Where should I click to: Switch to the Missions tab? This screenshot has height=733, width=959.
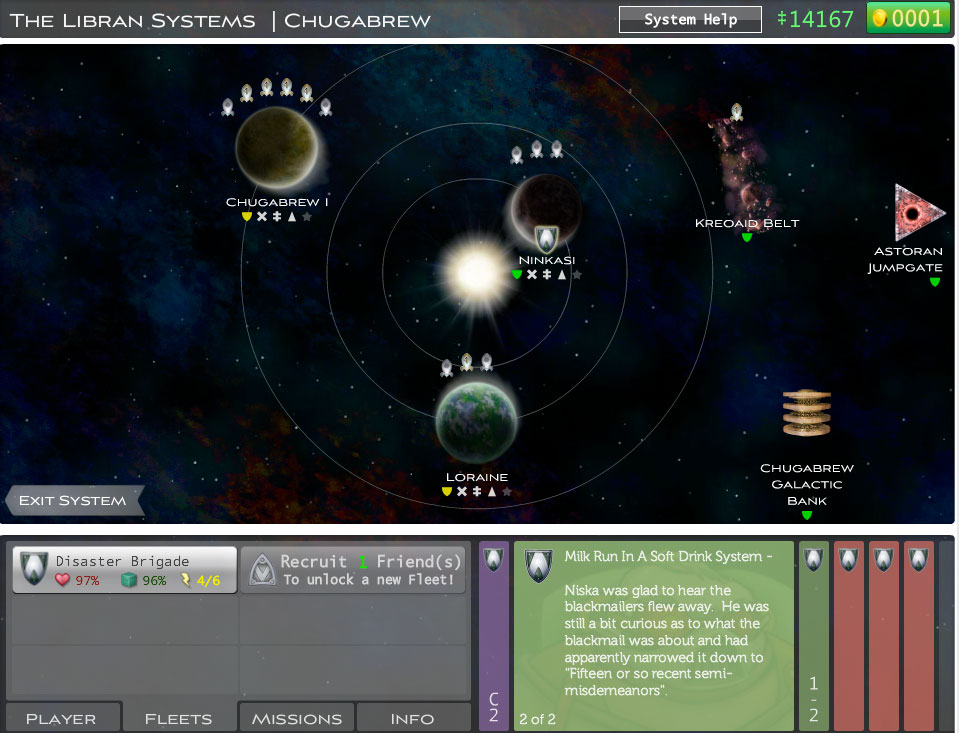[297, 718]
